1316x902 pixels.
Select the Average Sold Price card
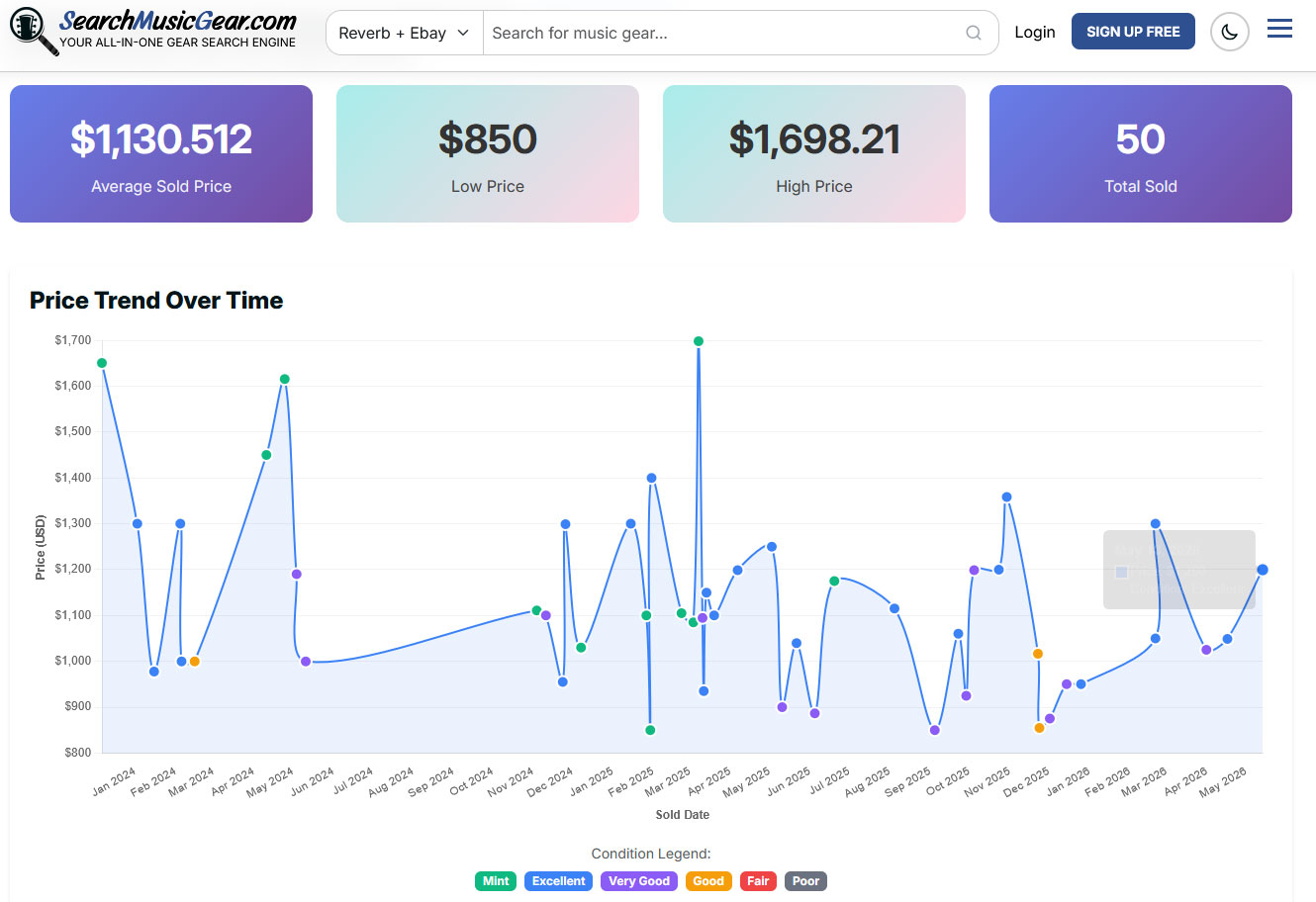[161, 153]
